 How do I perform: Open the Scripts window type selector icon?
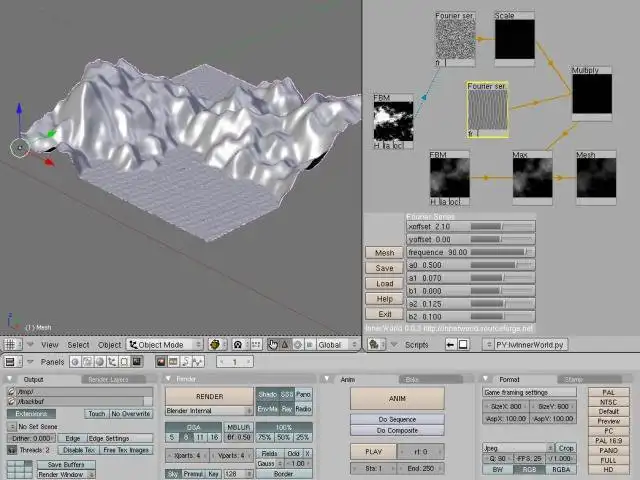(376, 344)
